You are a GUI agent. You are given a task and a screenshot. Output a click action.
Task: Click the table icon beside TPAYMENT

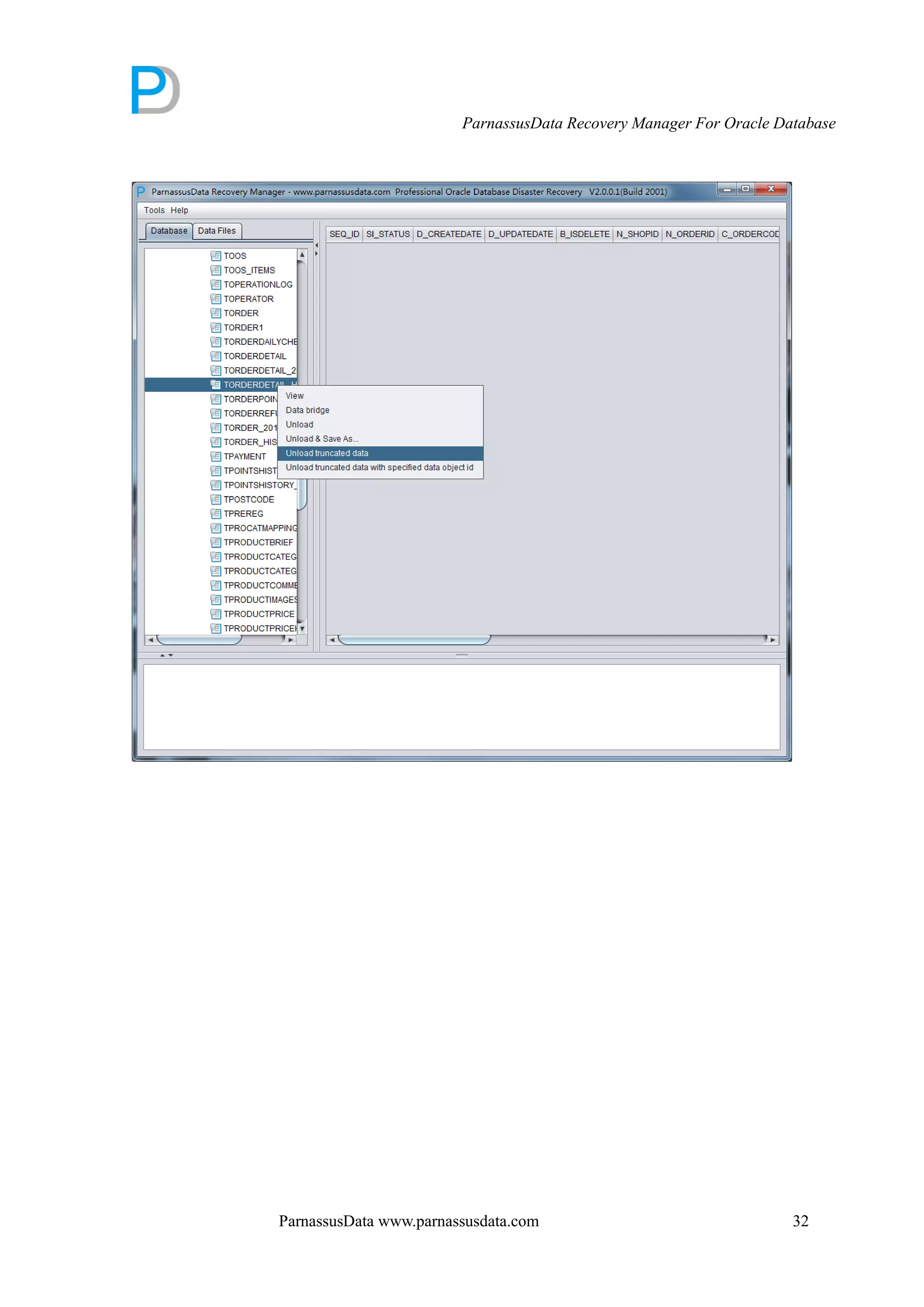point(216,456)
